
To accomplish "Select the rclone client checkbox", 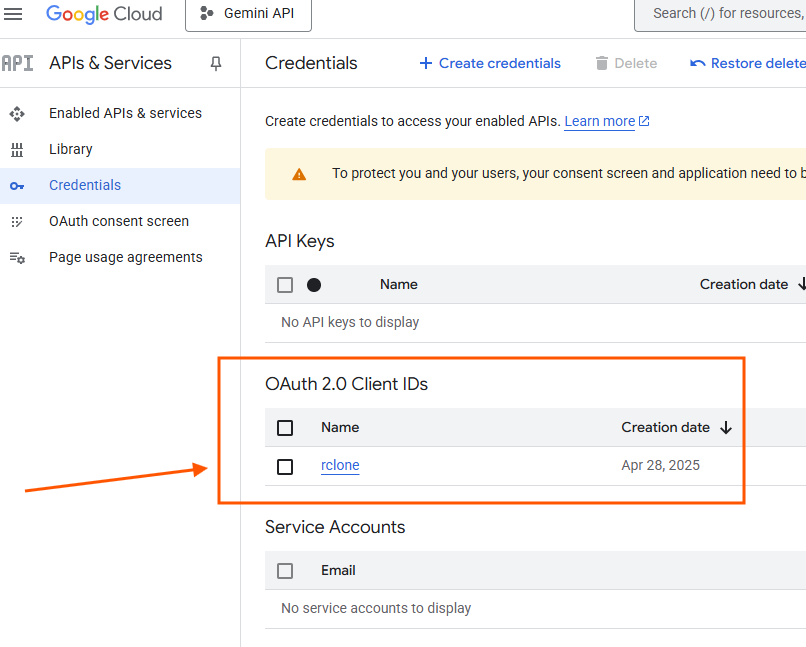I will point(285,467).
